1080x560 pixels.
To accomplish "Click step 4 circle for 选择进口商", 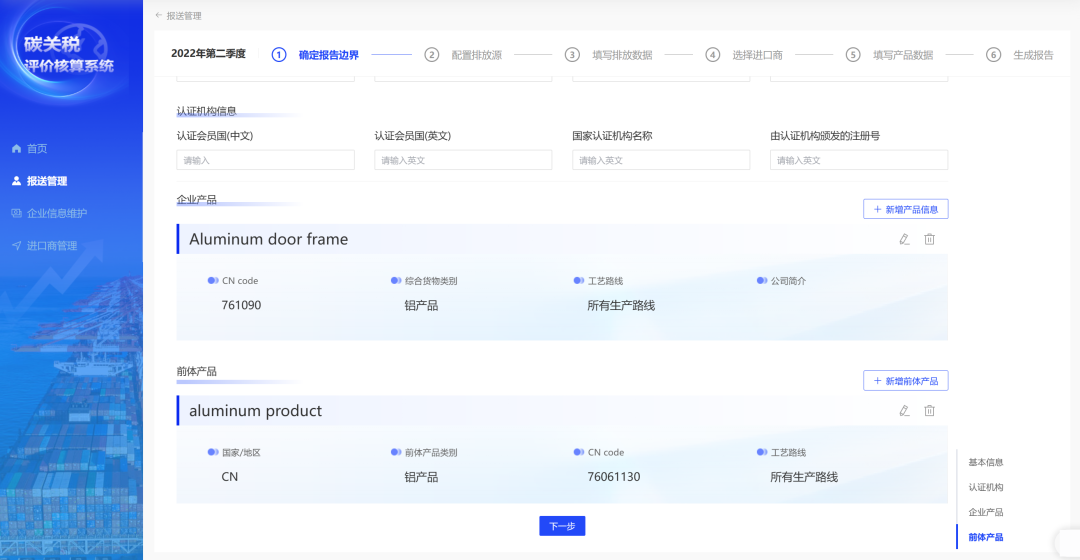I will (x=713, y=54).
